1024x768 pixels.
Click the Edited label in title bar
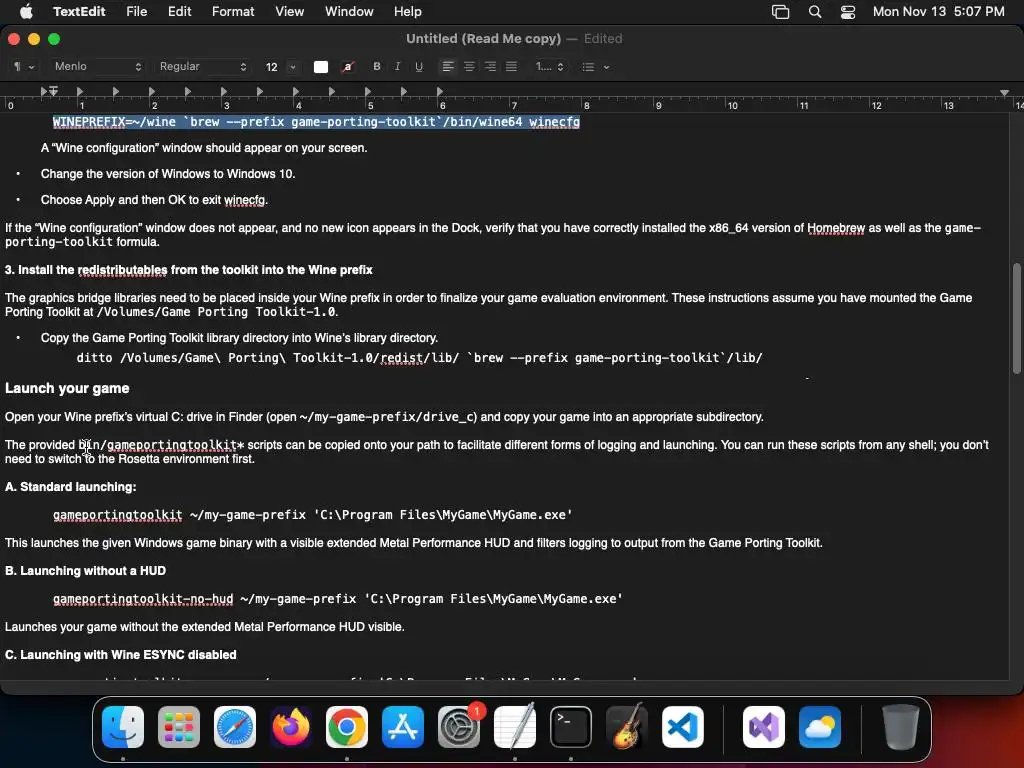pyautogui.click(x=603, y=39)
